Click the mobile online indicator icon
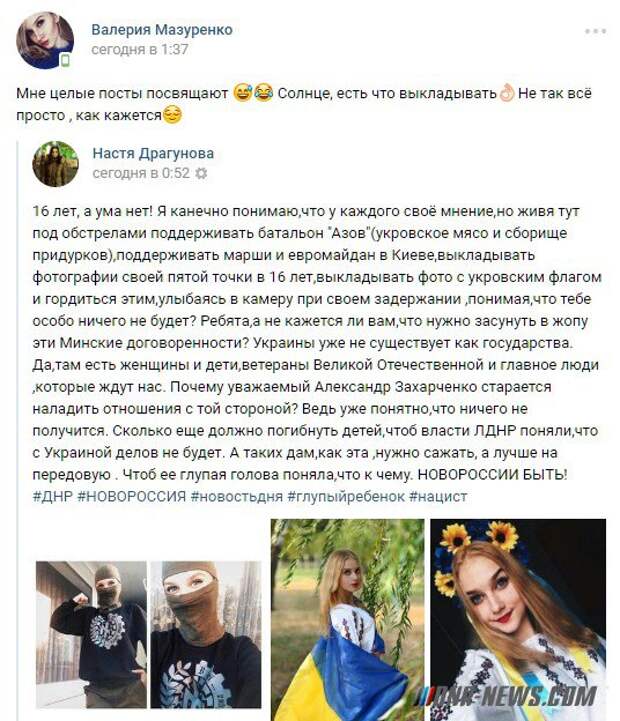This screenshot has height=721, width=620. (65, 60)
